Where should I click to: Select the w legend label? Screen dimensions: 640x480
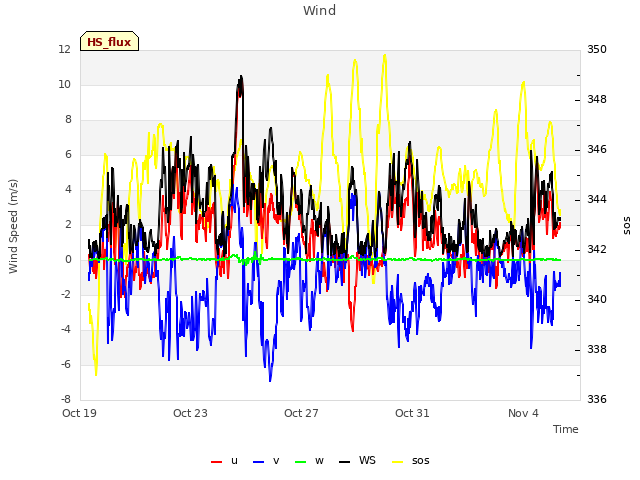click(x=319, y=461)
